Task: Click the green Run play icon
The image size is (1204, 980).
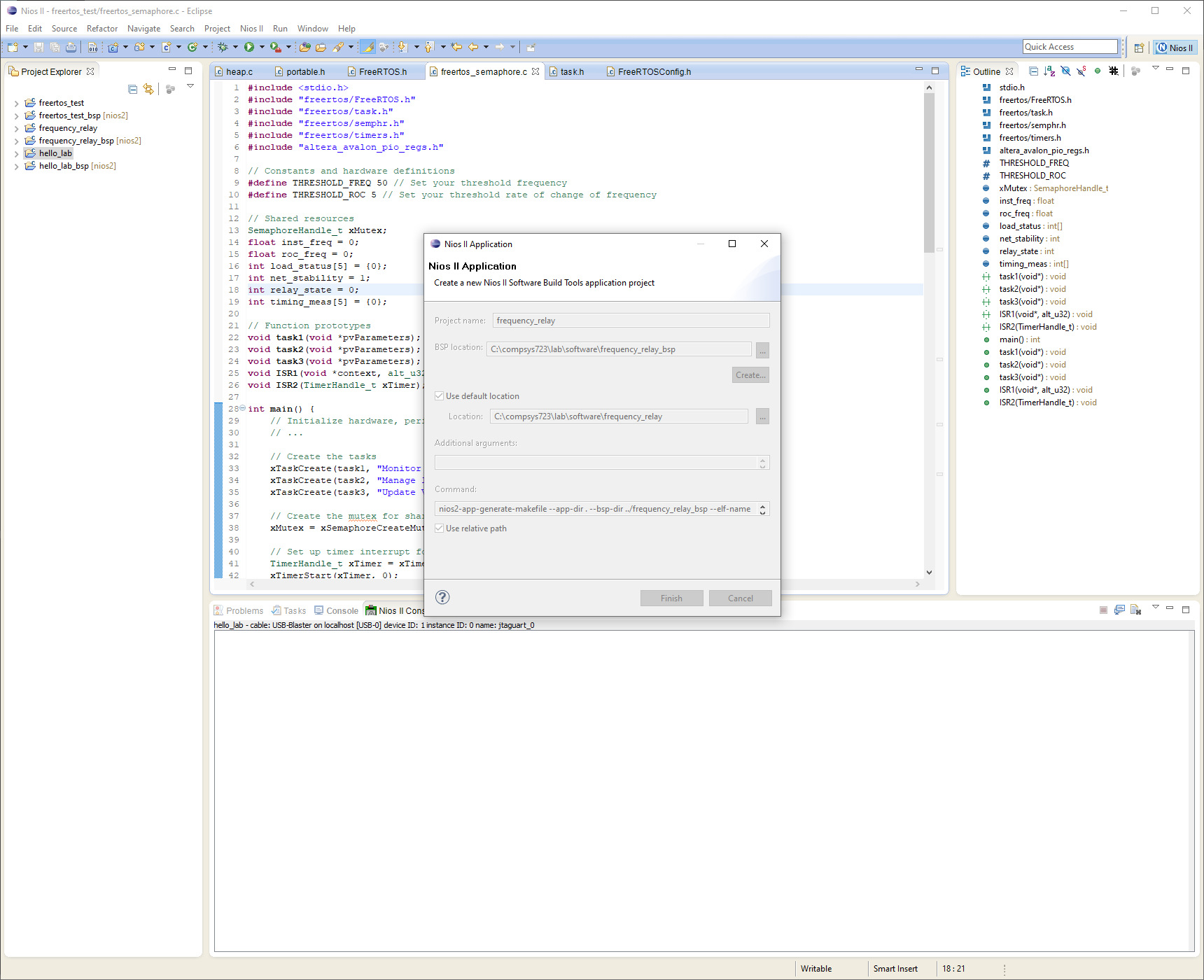Action: pos(249,47)
